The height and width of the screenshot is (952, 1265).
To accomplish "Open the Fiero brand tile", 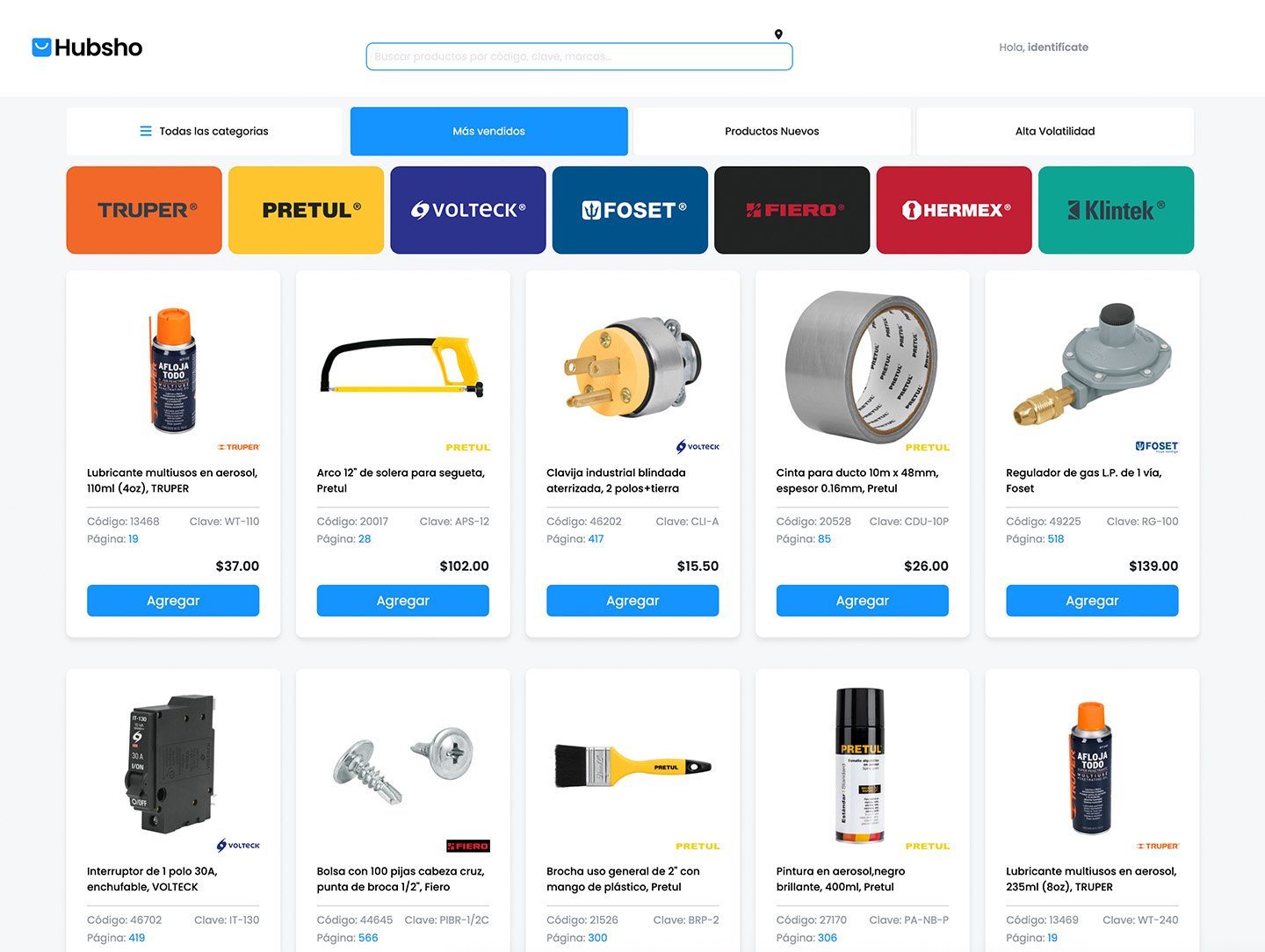I will (792, 210).
